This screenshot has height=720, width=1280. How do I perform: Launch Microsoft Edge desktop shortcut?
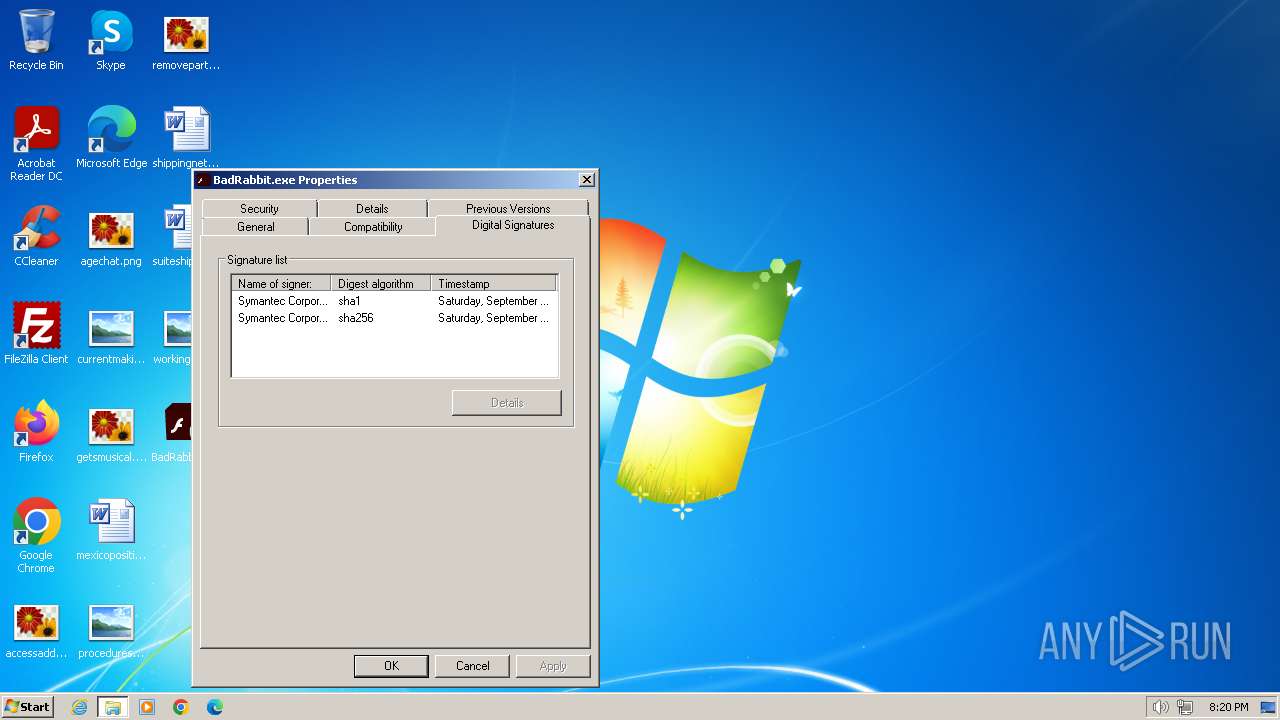pyautogui.click(x=111, y=138)
